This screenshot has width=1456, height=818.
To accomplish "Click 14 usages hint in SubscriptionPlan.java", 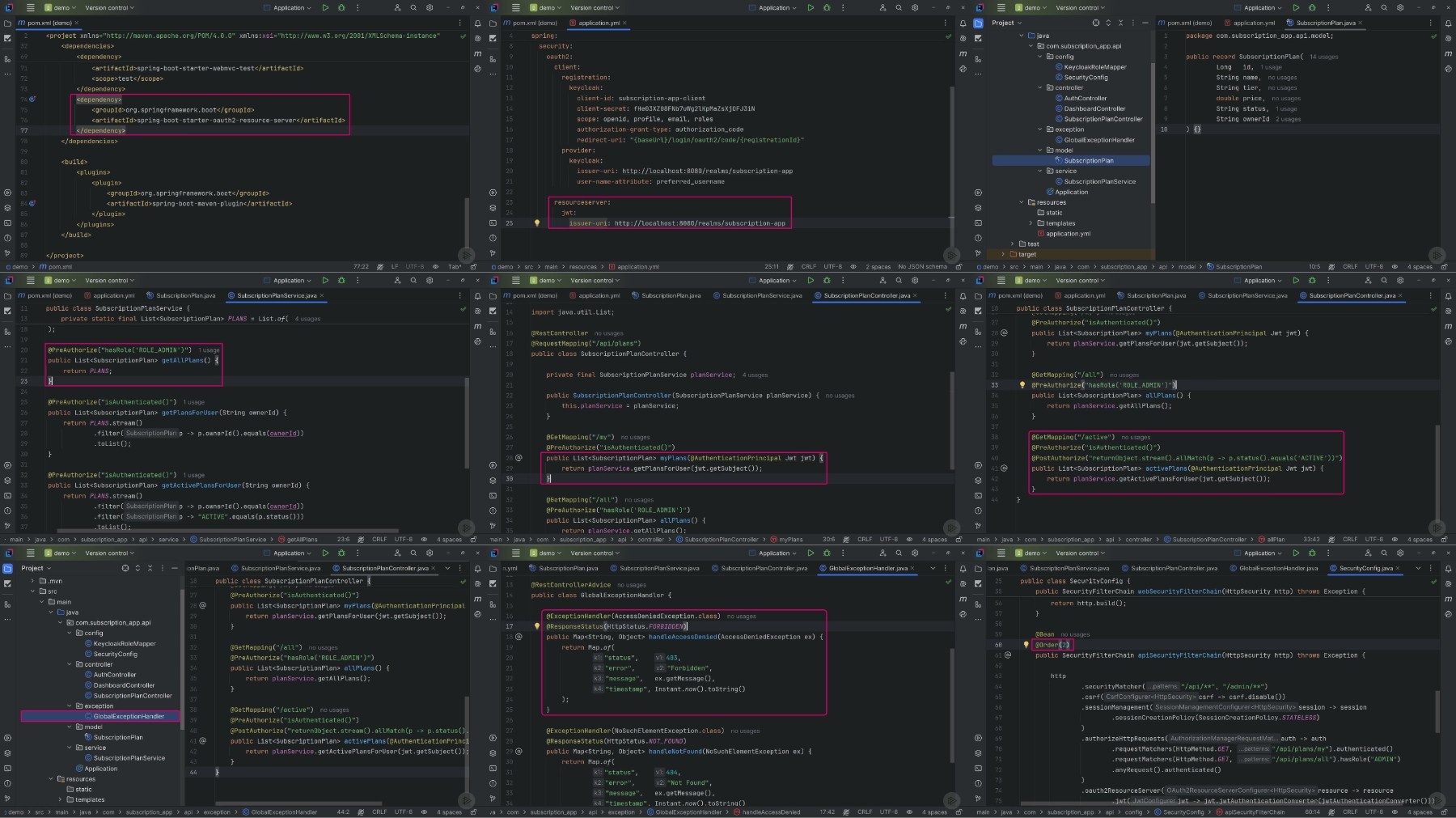I will click(1323, 57).
